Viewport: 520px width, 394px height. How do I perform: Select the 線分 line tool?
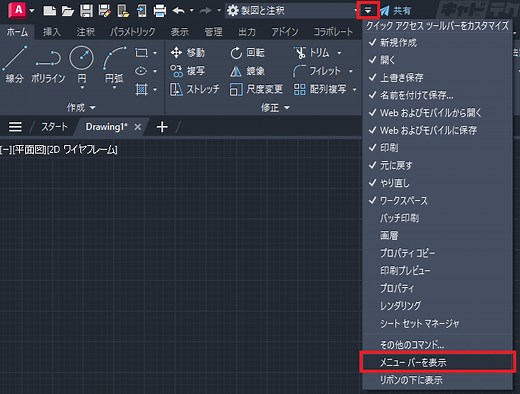click(x=15, y=65)
